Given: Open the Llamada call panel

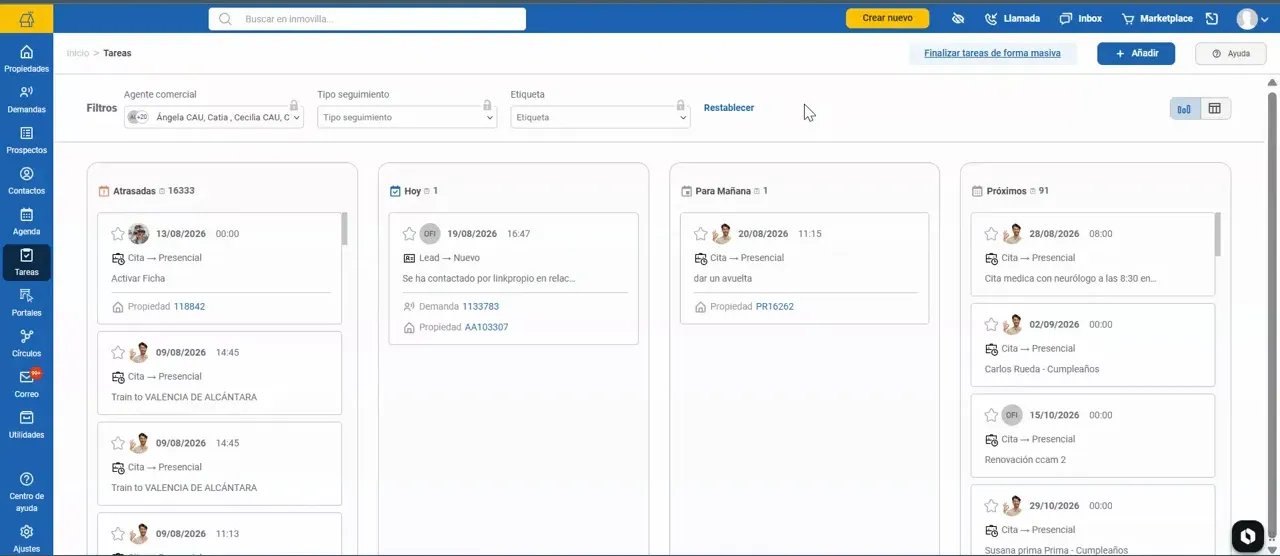Looking at the screenshot, I should click(1012, 18).
